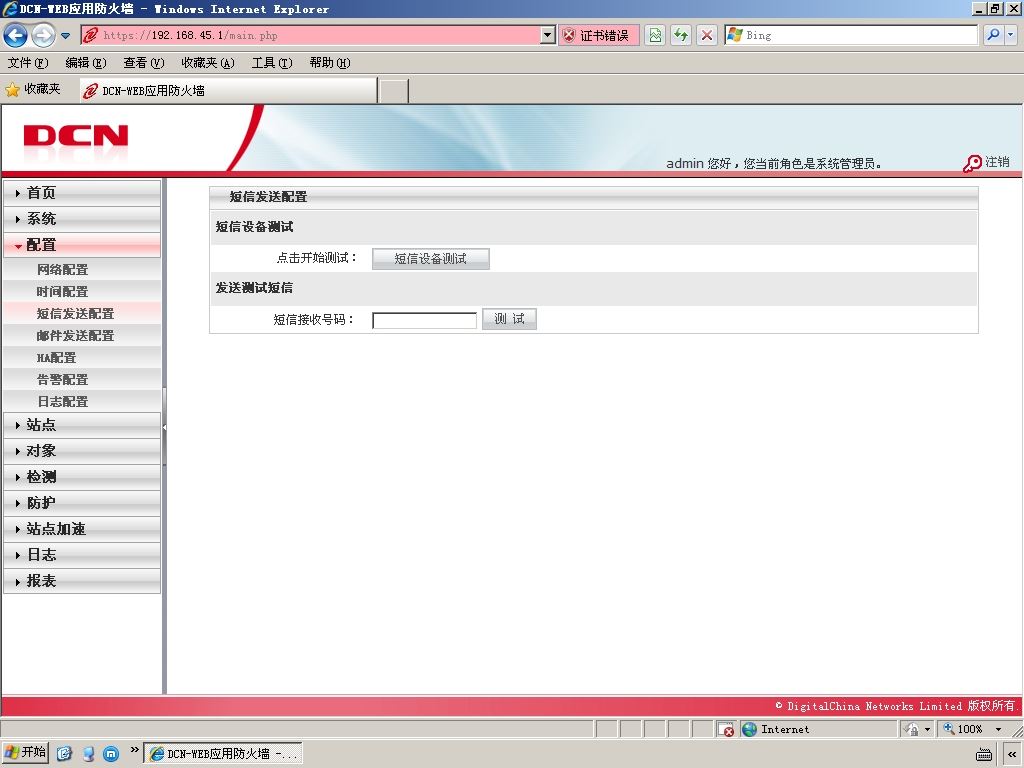Image resolution: width=1024 pixels, height=768 pixels.
Task: Expand the 站点 sidebar section
Action: pos(82,425)
